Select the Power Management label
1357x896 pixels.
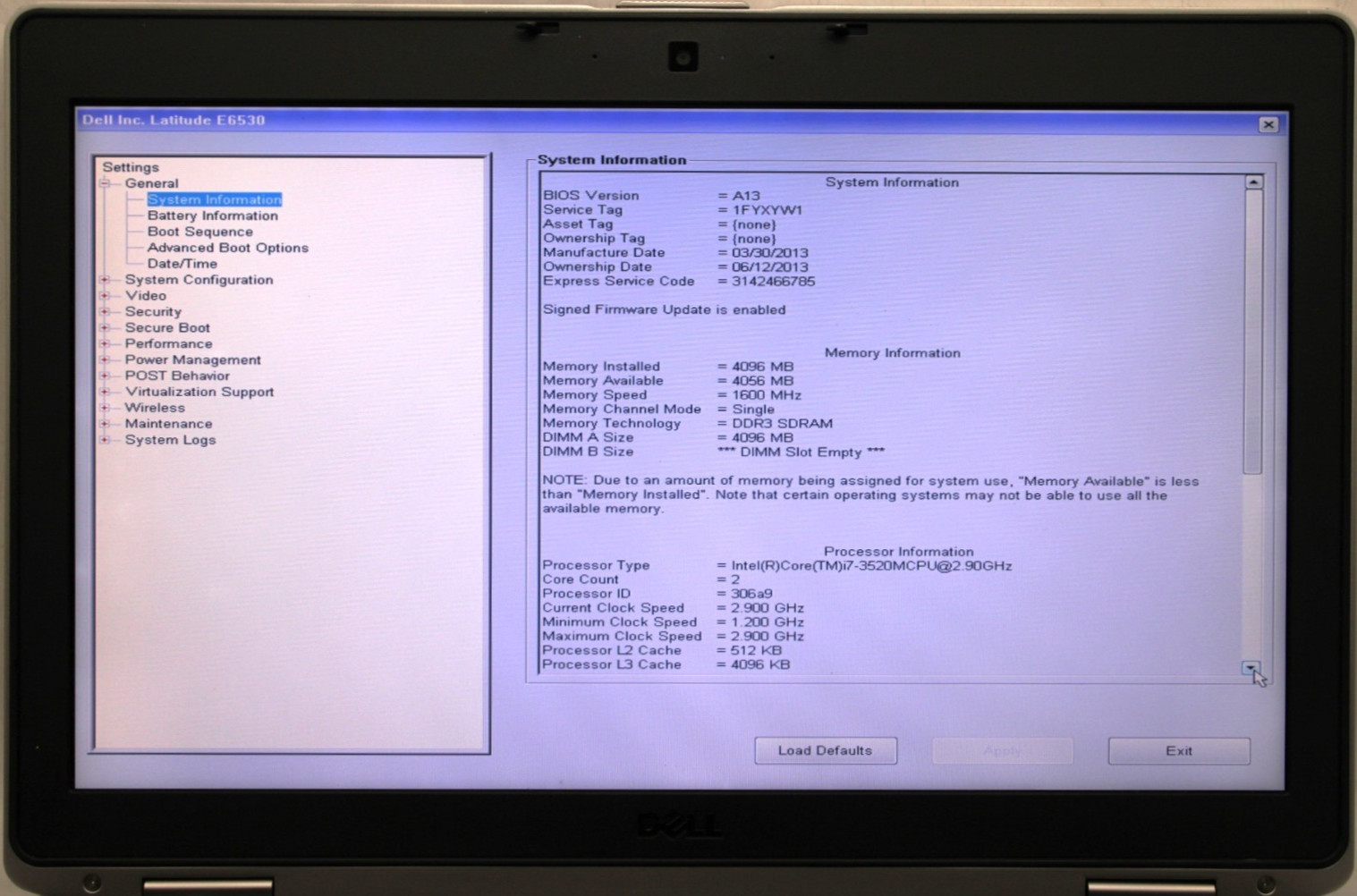coord(193,360)
